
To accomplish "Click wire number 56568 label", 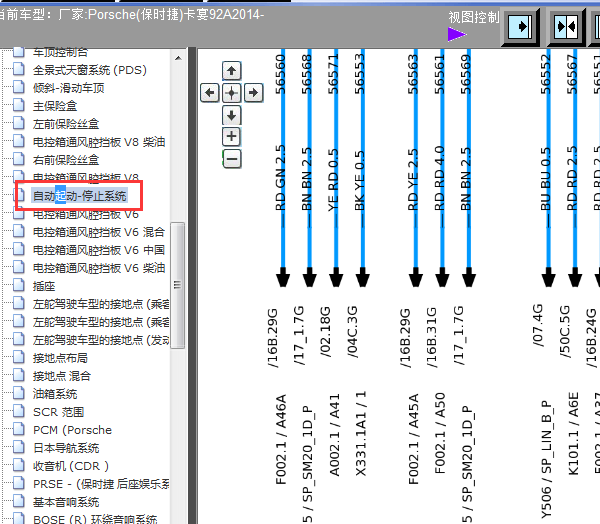I will 307,74.
